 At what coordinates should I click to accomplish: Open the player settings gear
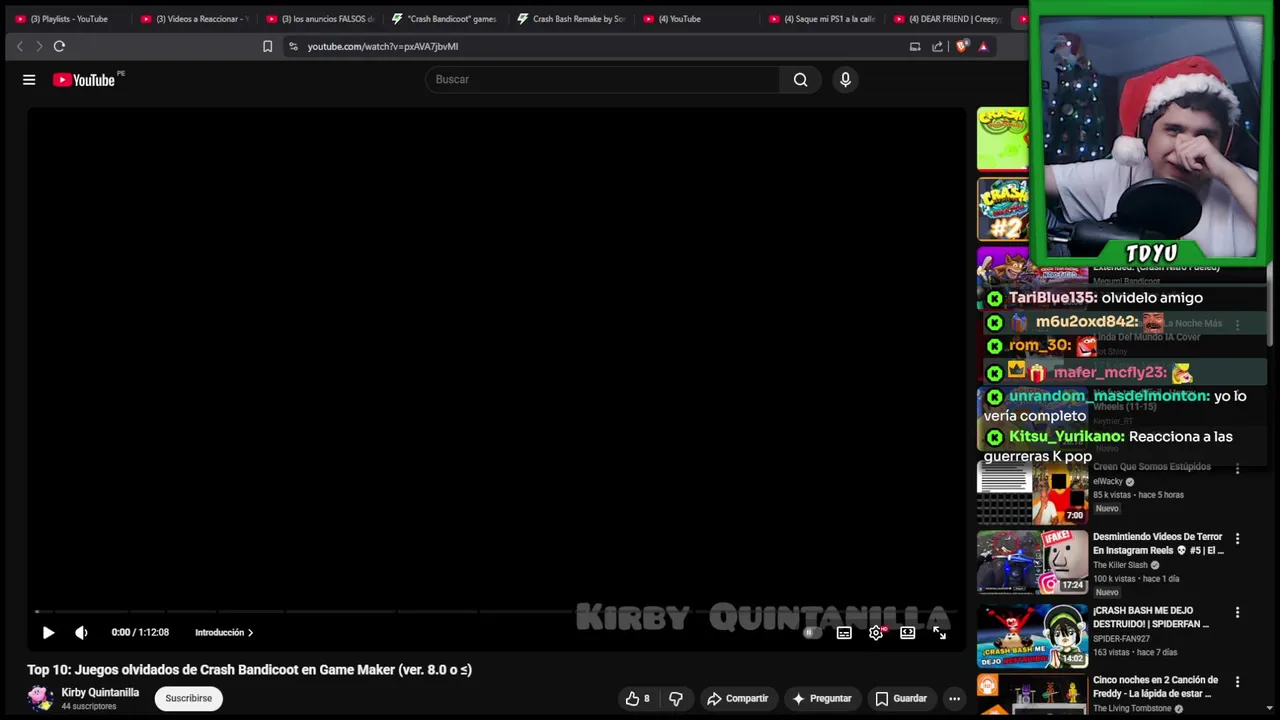(x=876, y=632)
